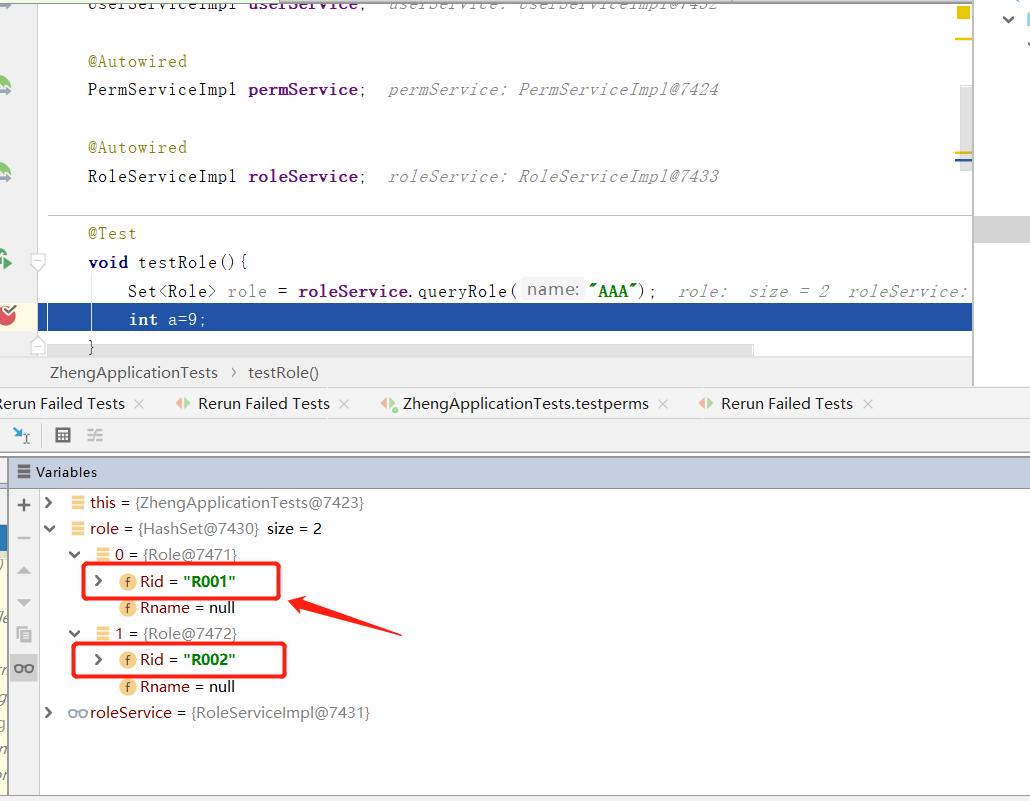The width and height of the screenshot is (1030, 801).
Task: Click the "AAA" string argument in code
Action: [613, 291]
